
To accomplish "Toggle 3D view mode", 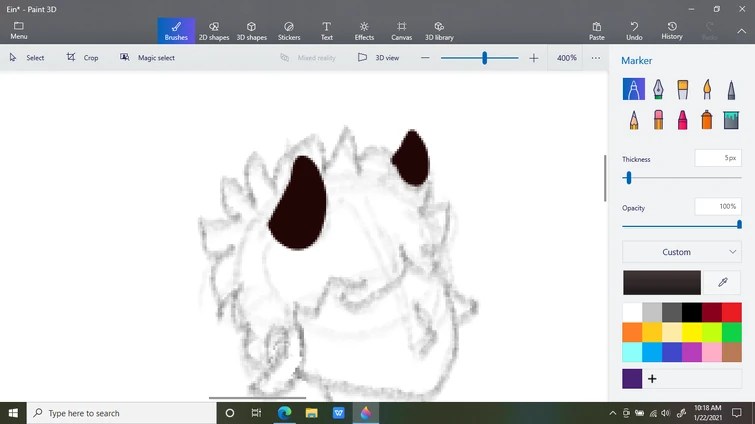I will coord(379,58).
